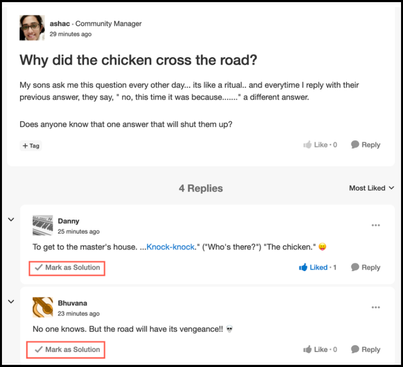Screen dimensions: 403x367
Task: Collapse Danny's reply with the chevron
Action: pyautogui.click(x=11, y=220)
